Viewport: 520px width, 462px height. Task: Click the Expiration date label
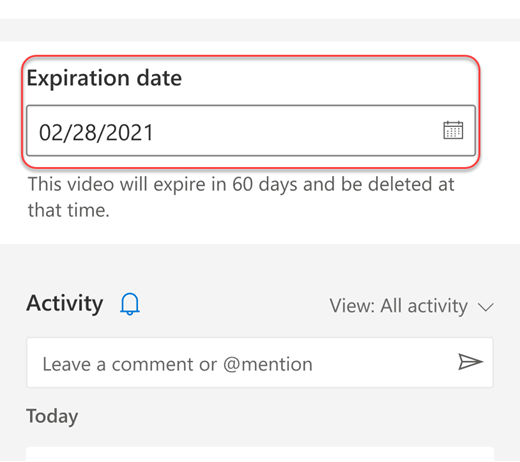tap(104, 78)
